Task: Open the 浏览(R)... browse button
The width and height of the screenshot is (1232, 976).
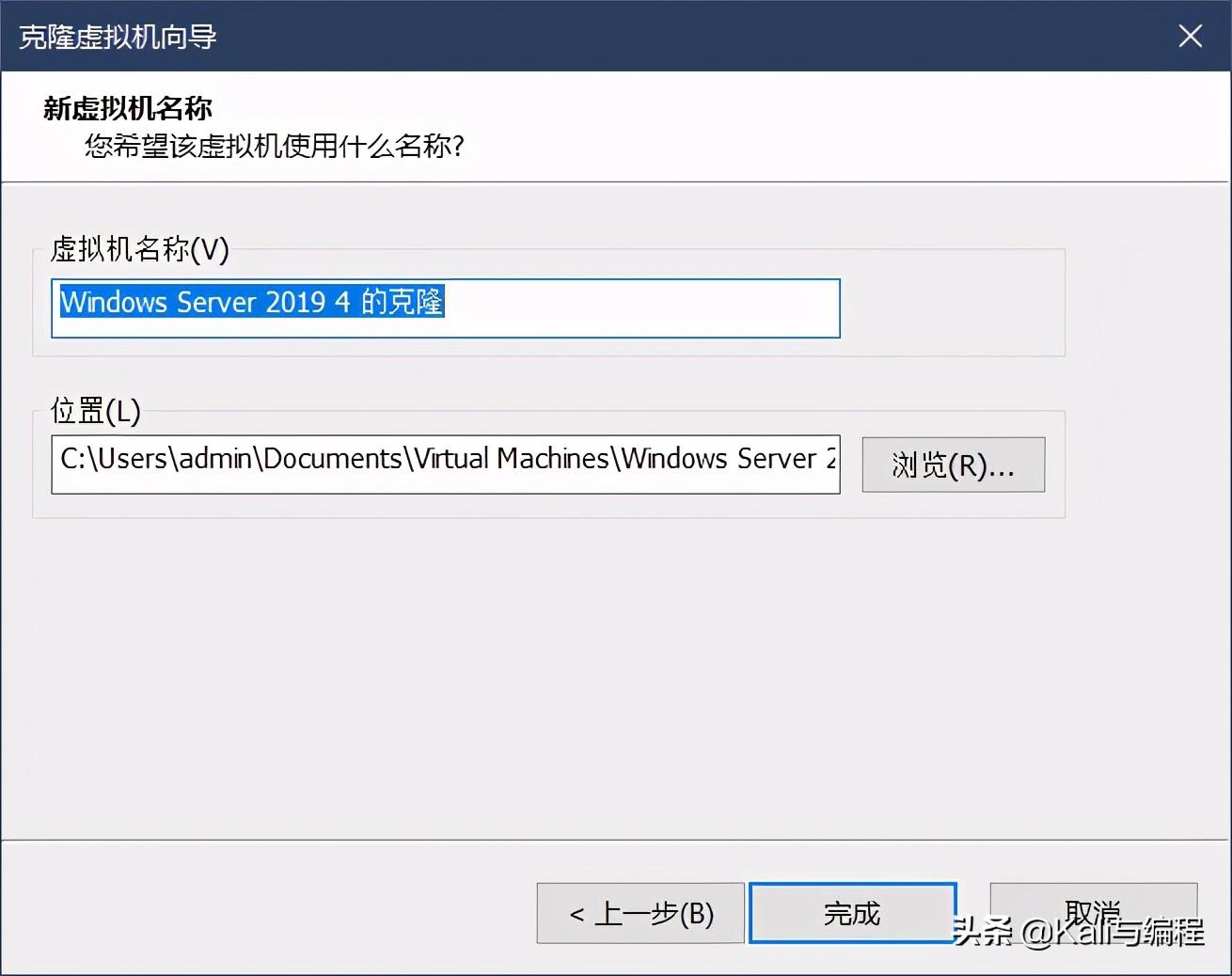Action: (x=953, y=464)
